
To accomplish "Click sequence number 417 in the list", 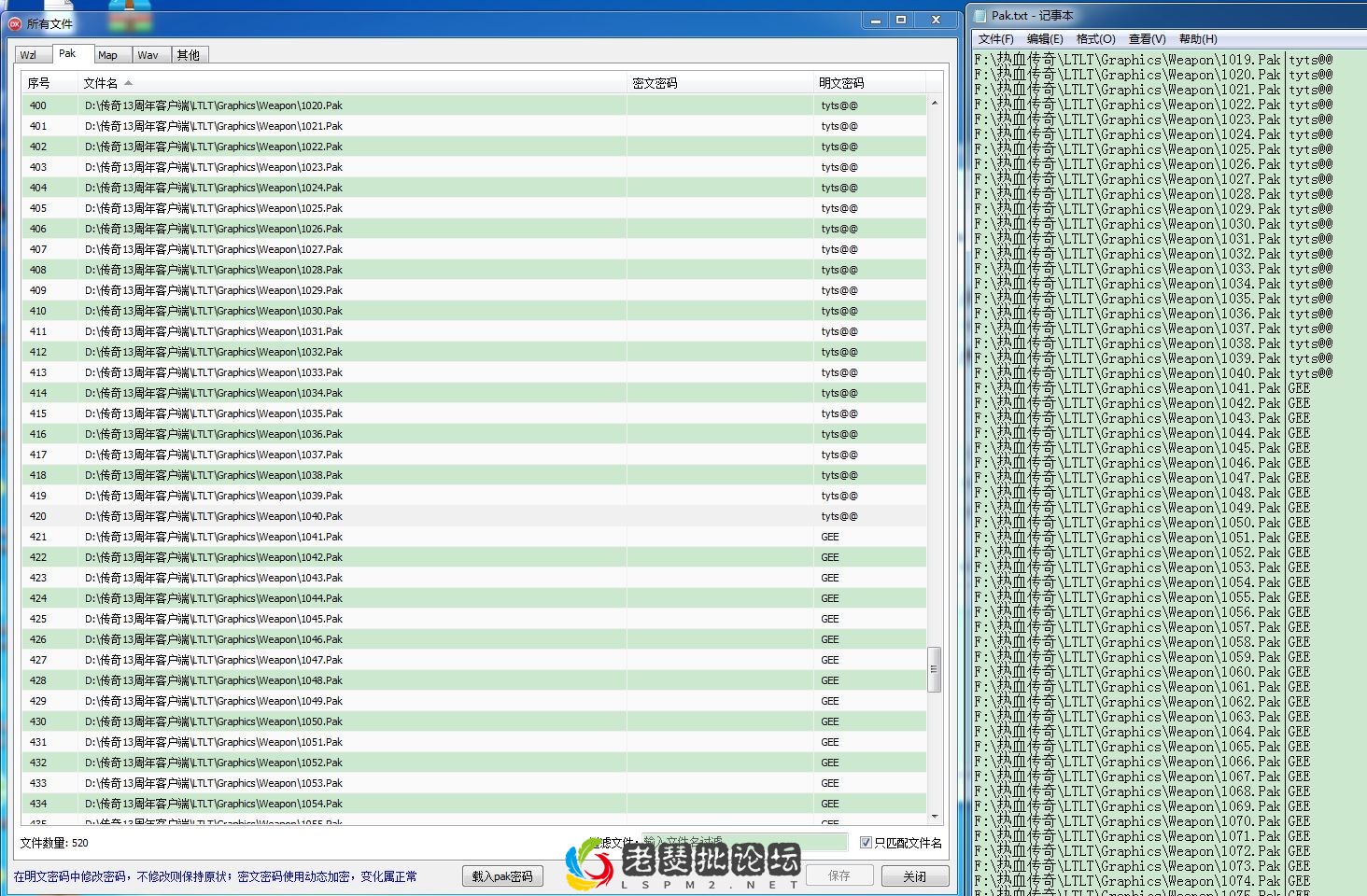I will [x=38, y=455].
